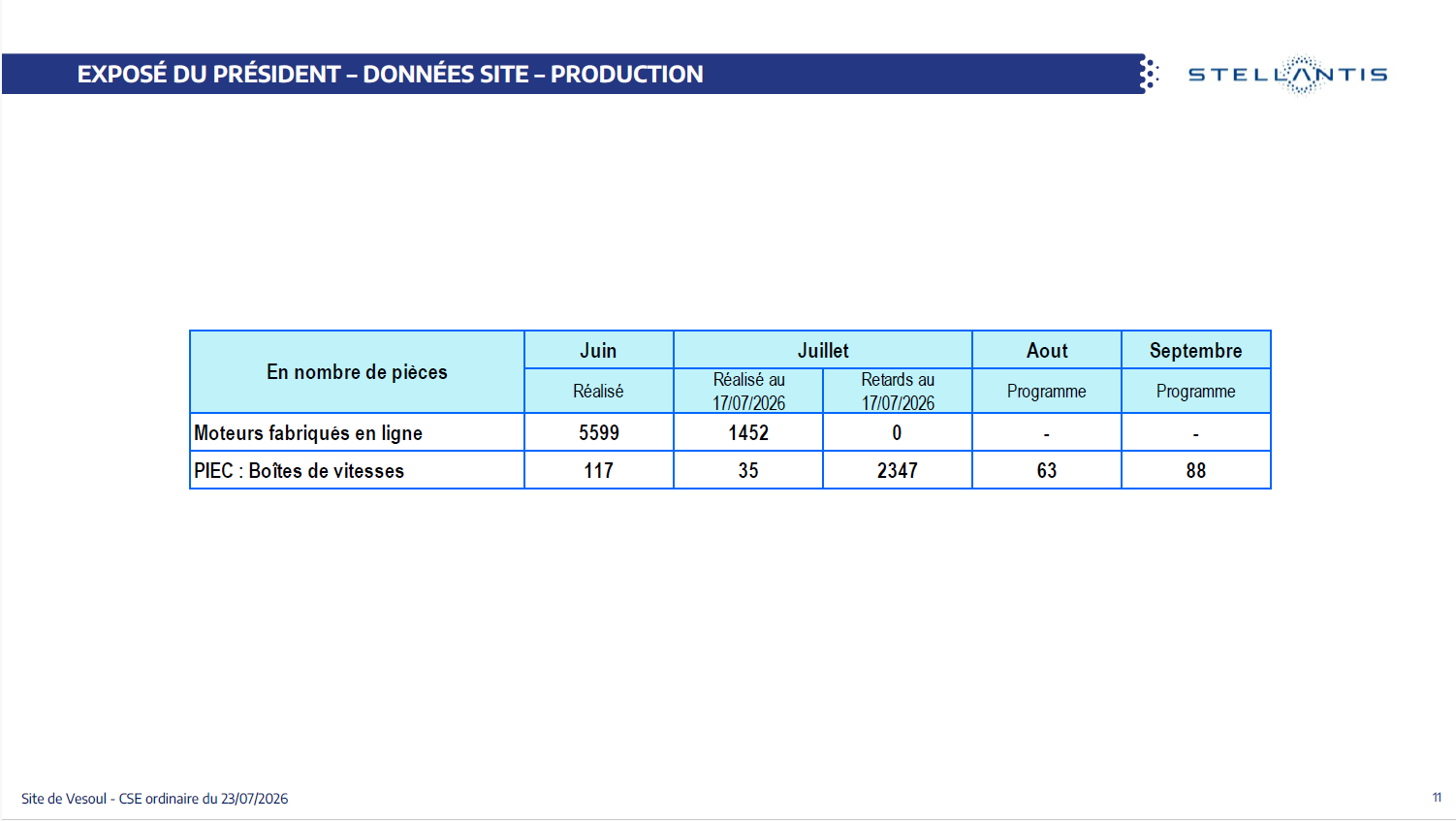
Task: Select the Septembre programme value 88
Action: click(1196, 470)
